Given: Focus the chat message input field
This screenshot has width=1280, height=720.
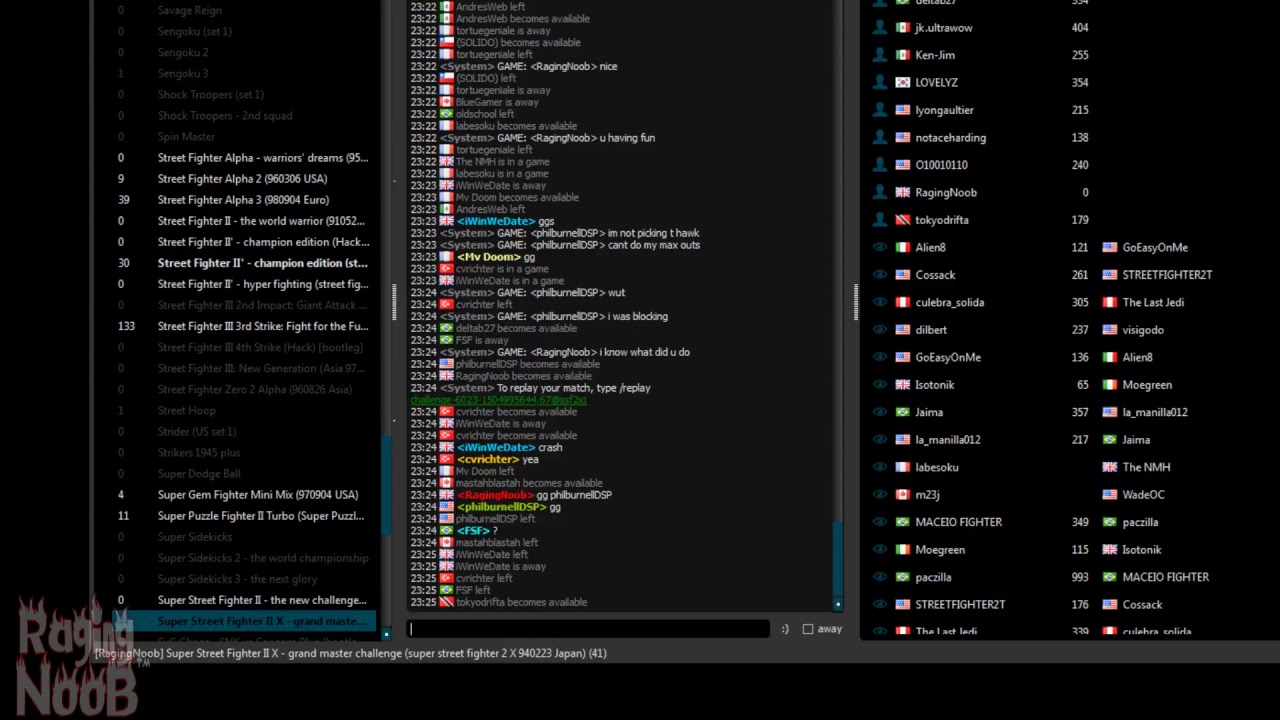Looking at the screenshot, I should 589,629.
